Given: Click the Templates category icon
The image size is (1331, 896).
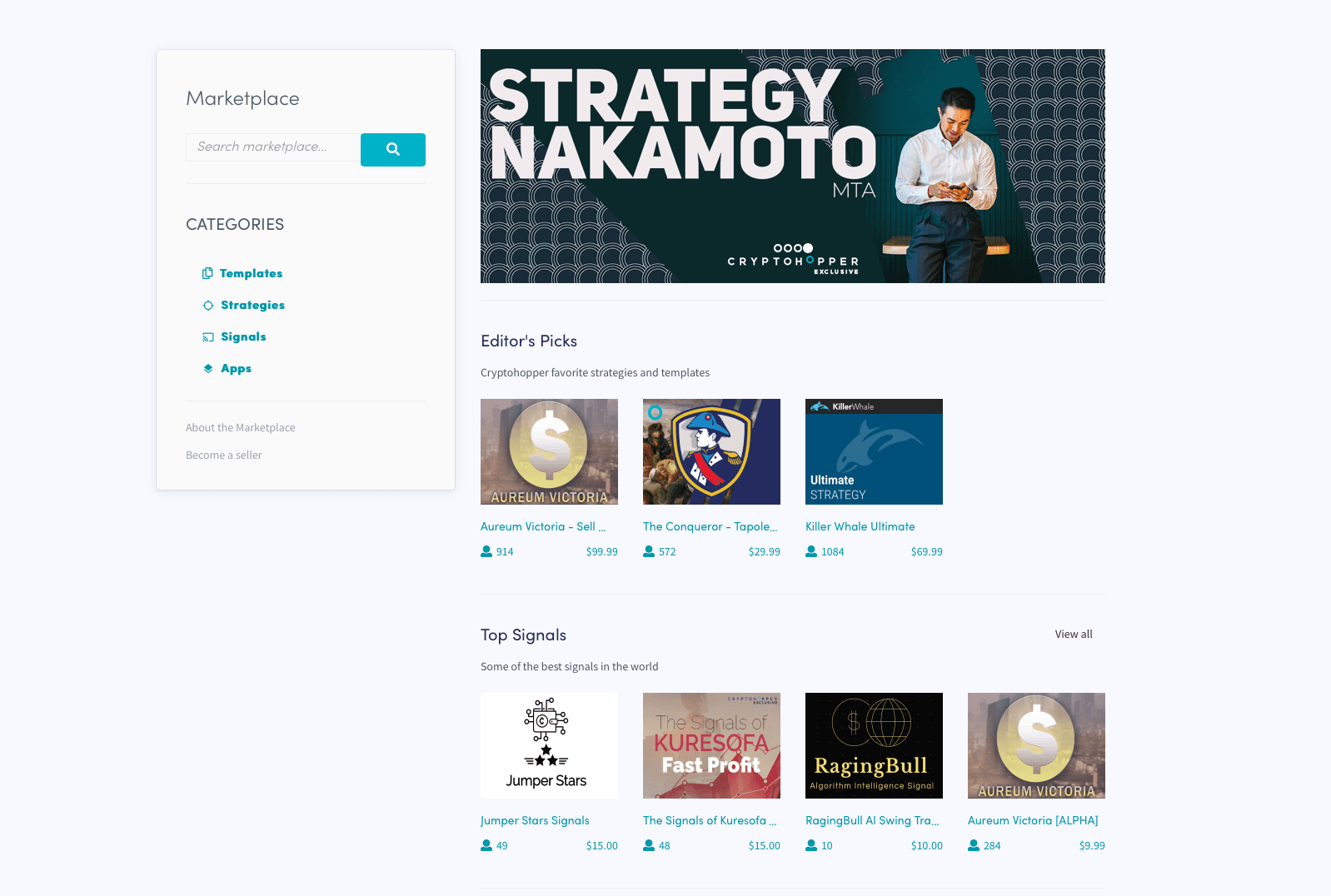Looking at the screenshot, I should (x=207, y=273).
